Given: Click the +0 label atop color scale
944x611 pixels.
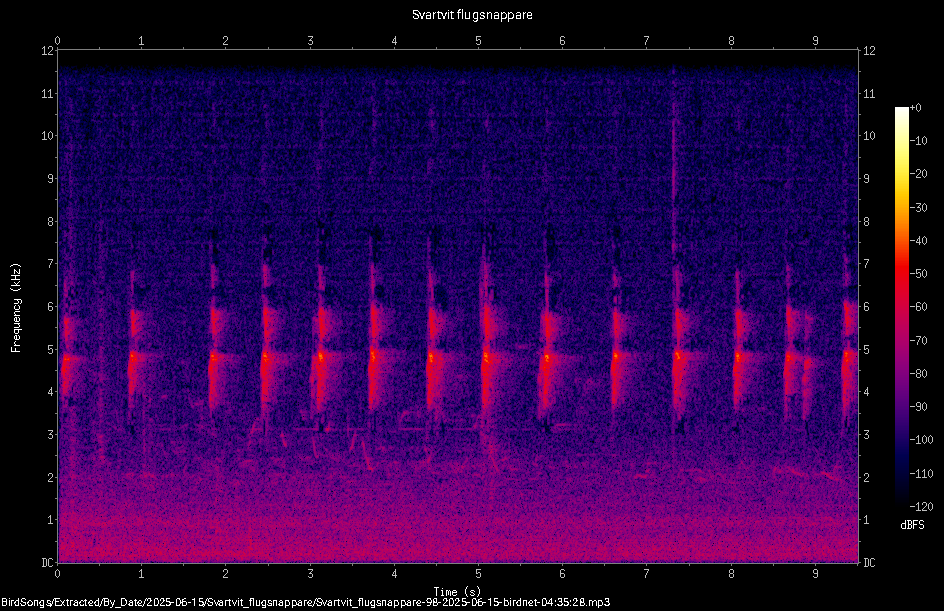Looking at the screenshot, I should [916, 108].
